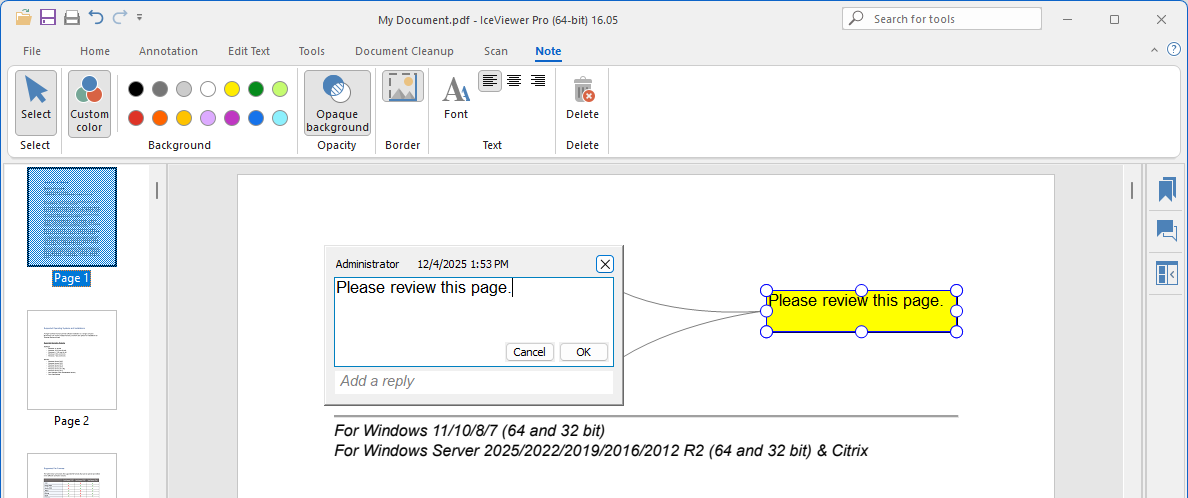Delete the selected note
The width and height of the screenshot is (1188, 498).
pyautogui.click(x=583, y=98)
